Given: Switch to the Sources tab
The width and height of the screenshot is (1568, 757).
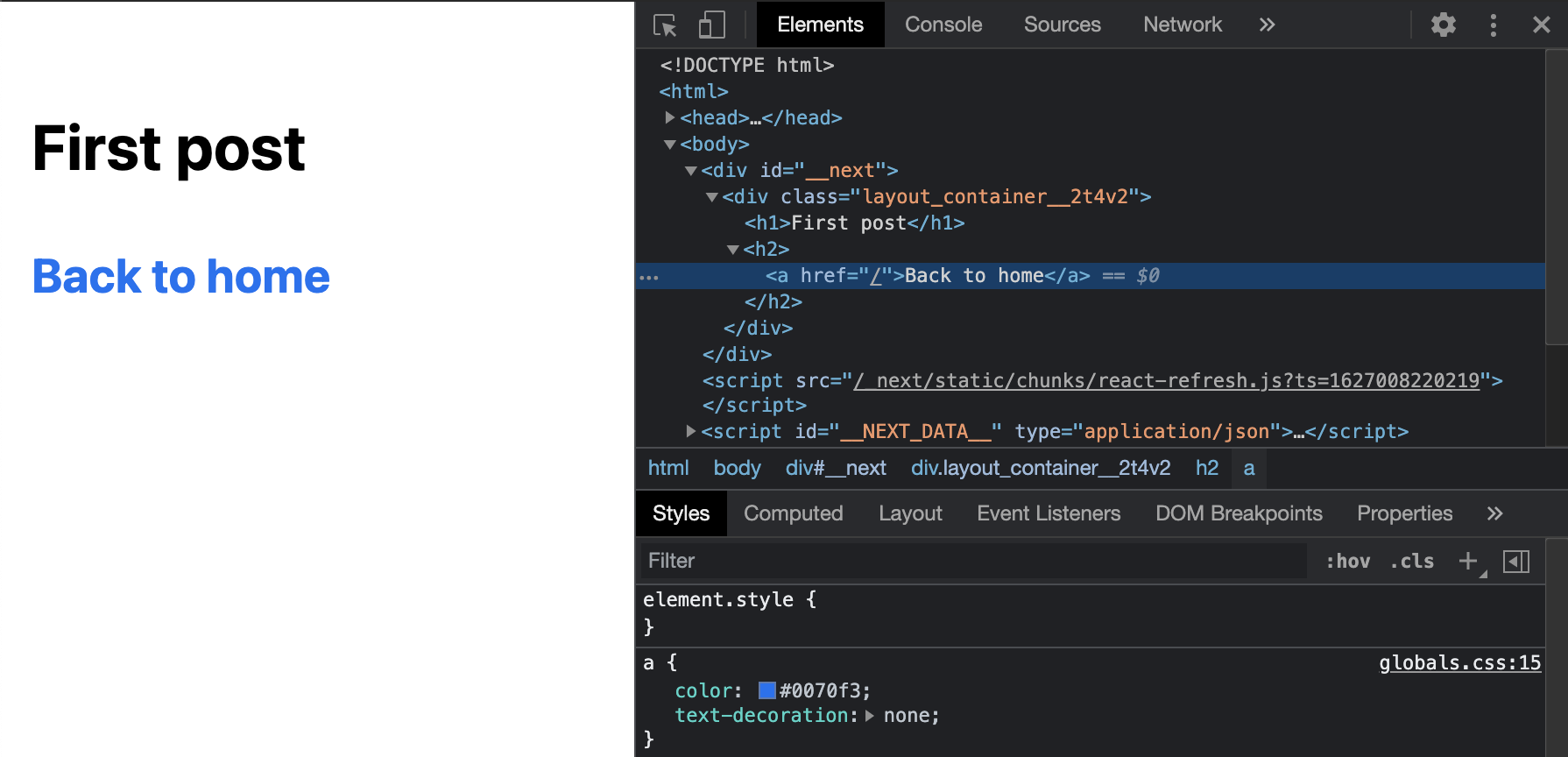Looking at the screenshot, I should (1063, 25).
